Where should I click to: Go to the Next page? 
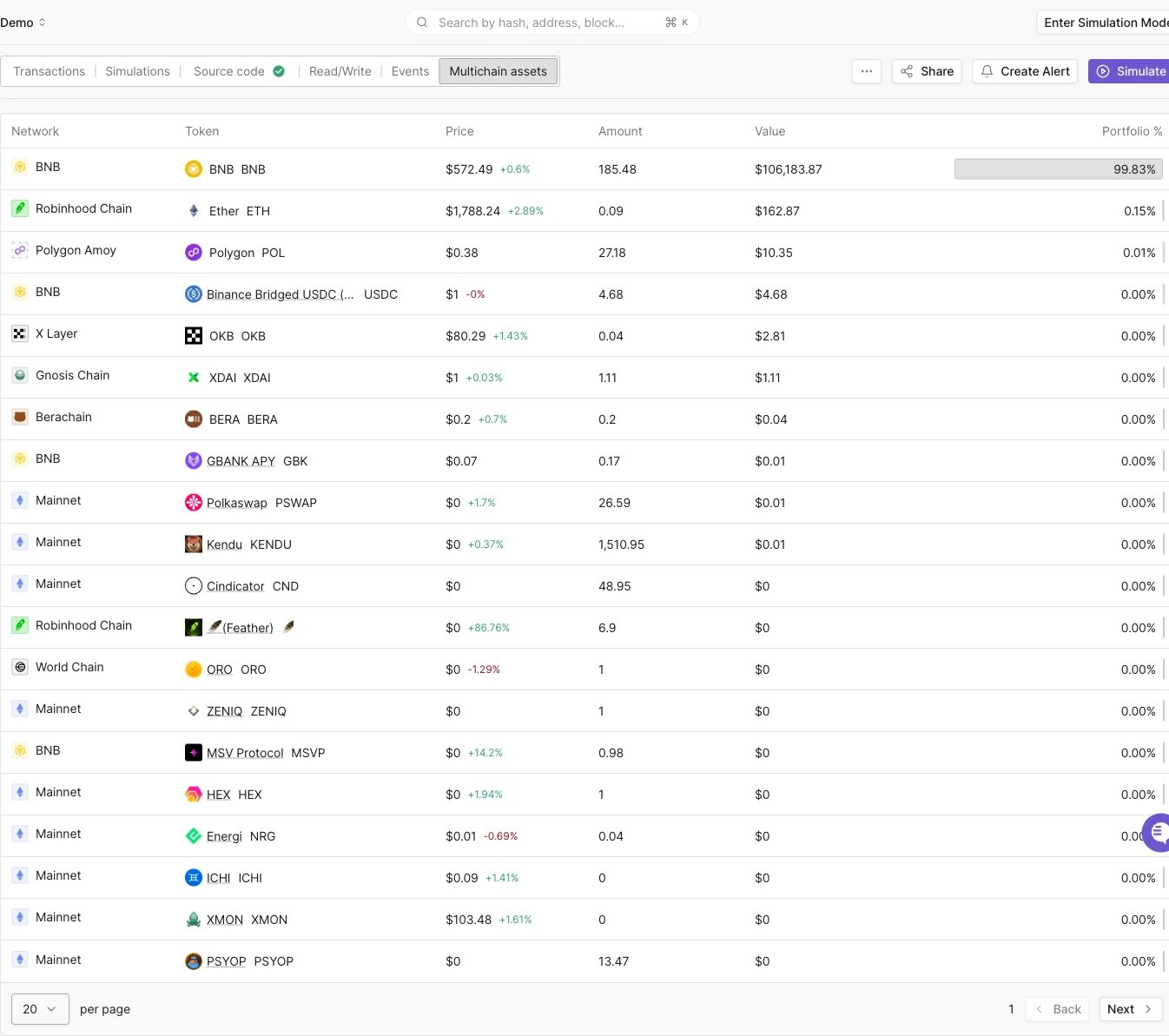(1131, 1009)
